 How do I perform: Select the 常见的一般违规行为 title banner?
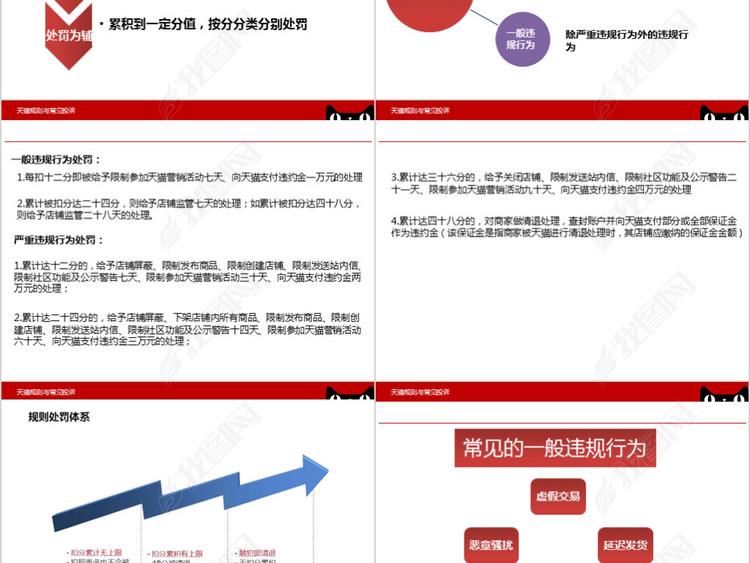[551, 448]
